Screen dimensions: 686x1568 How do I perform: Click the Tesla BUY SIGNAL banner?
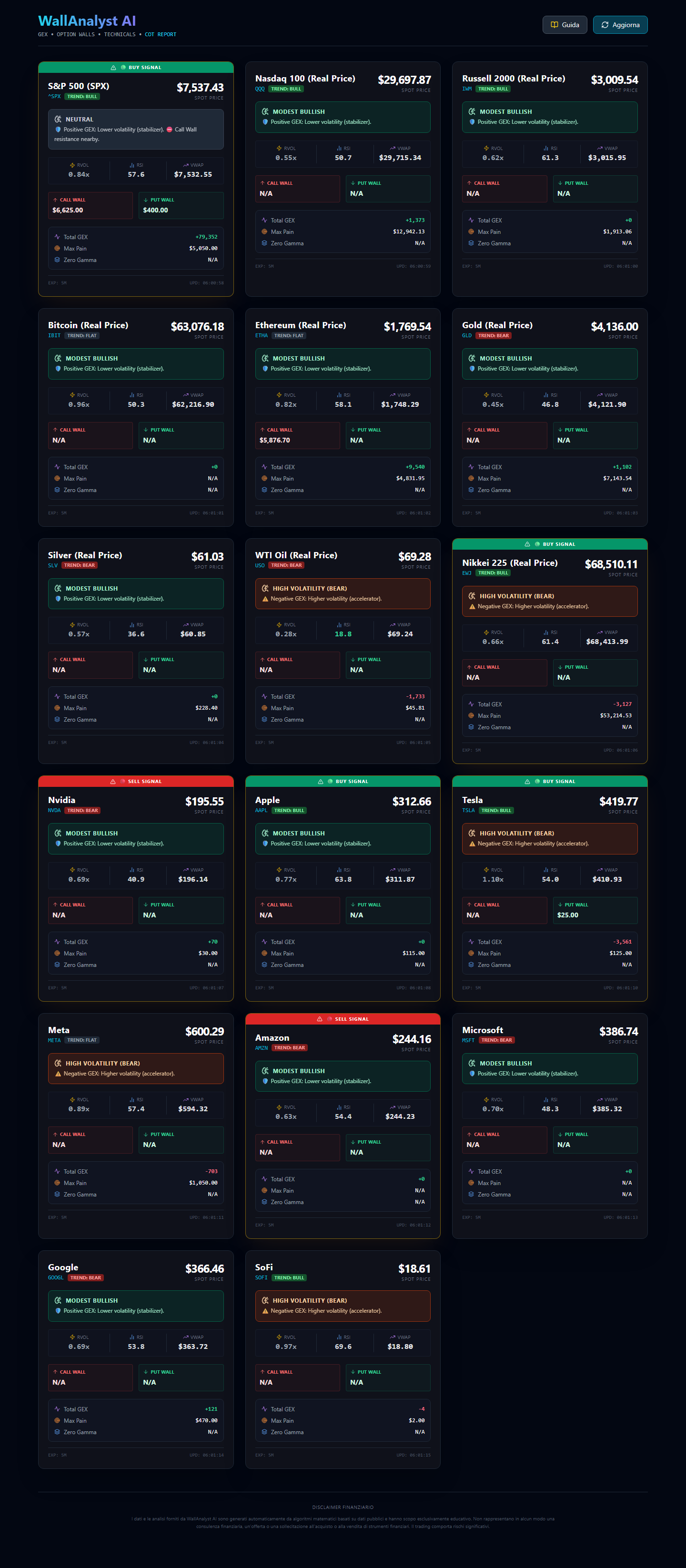tap(550, 782)
